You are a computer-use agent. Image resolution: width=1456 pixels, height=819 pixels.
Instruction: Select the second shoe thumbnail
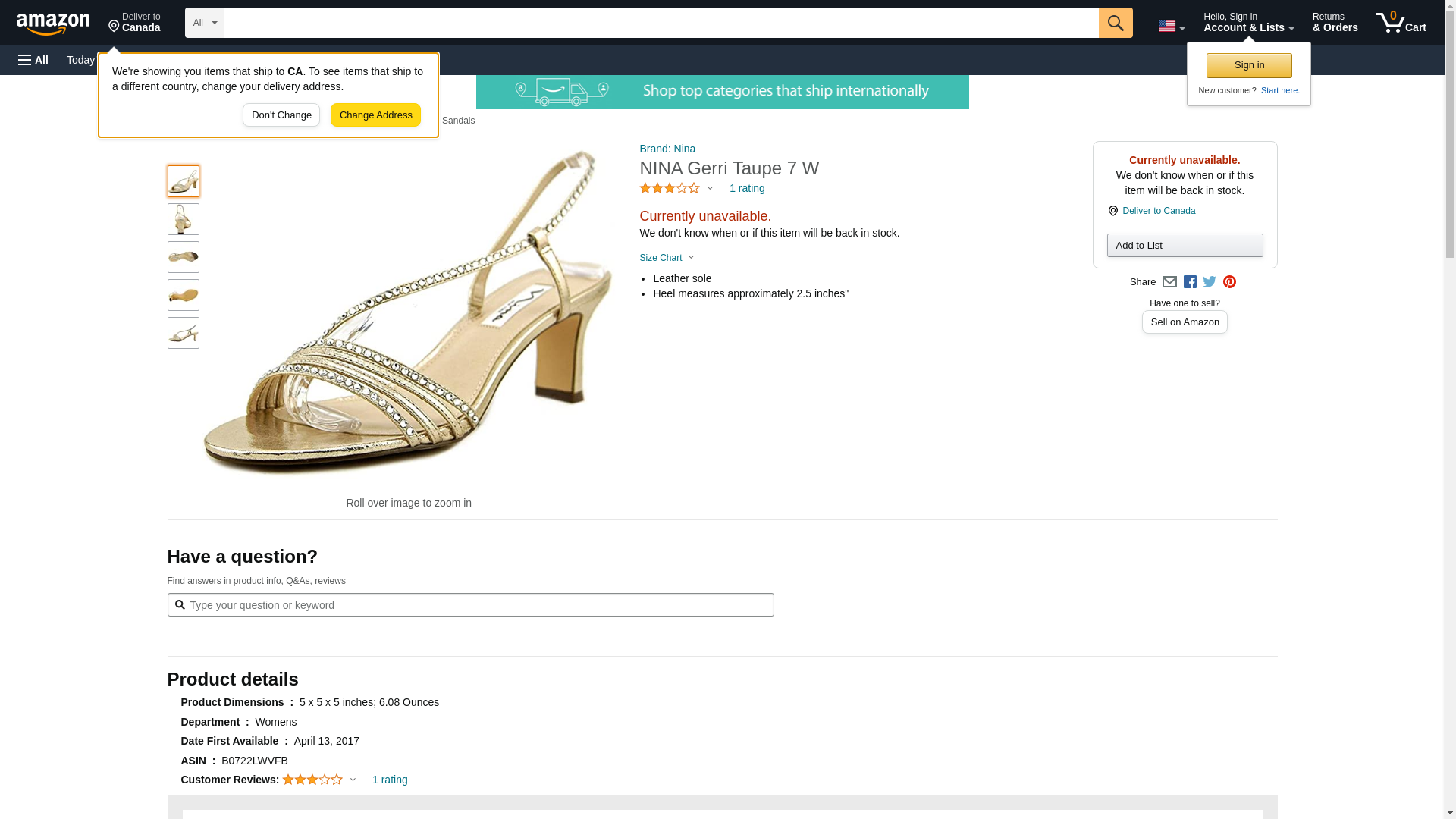pos(184,219)
